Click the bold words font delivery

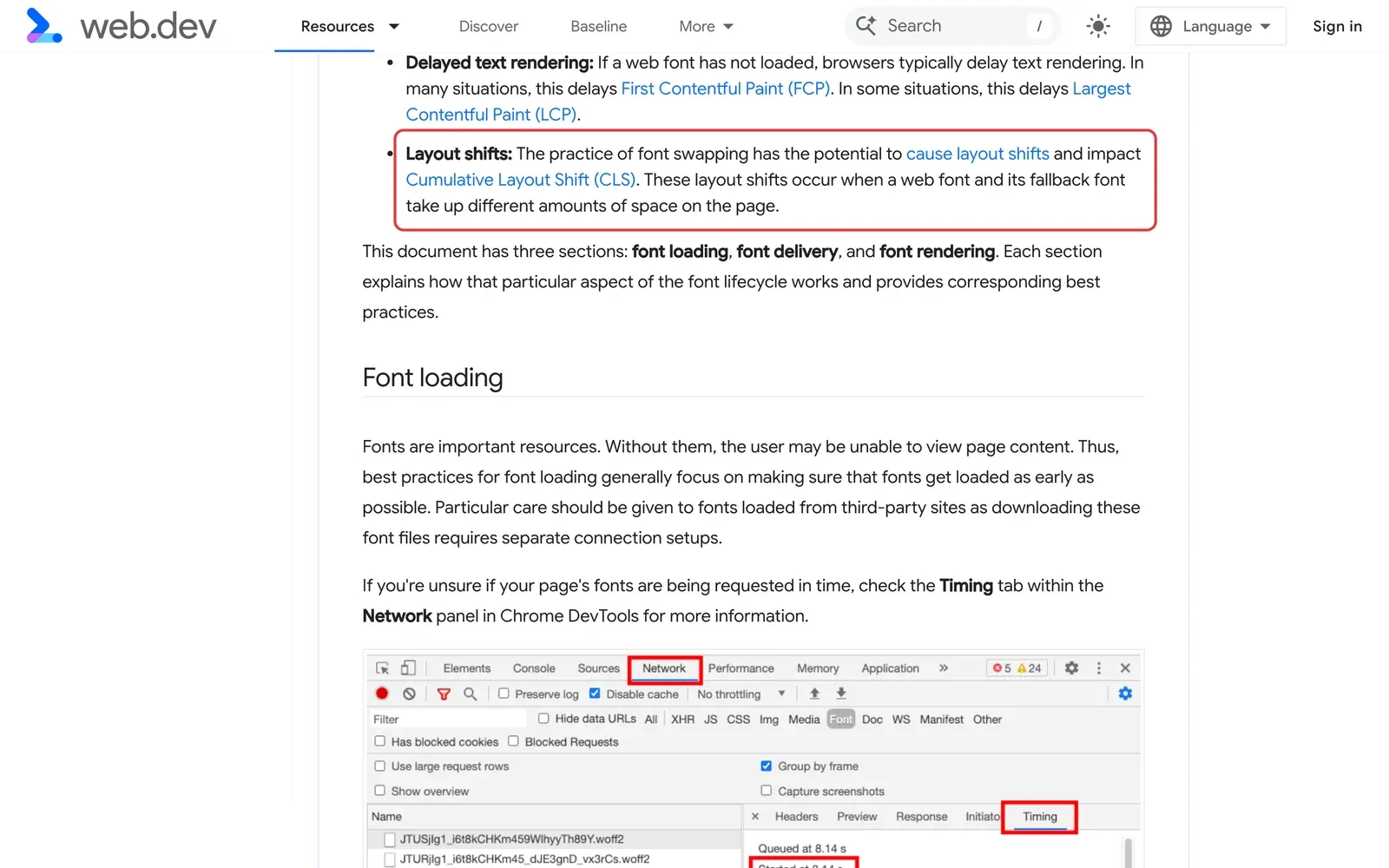(x=787, y=252)
